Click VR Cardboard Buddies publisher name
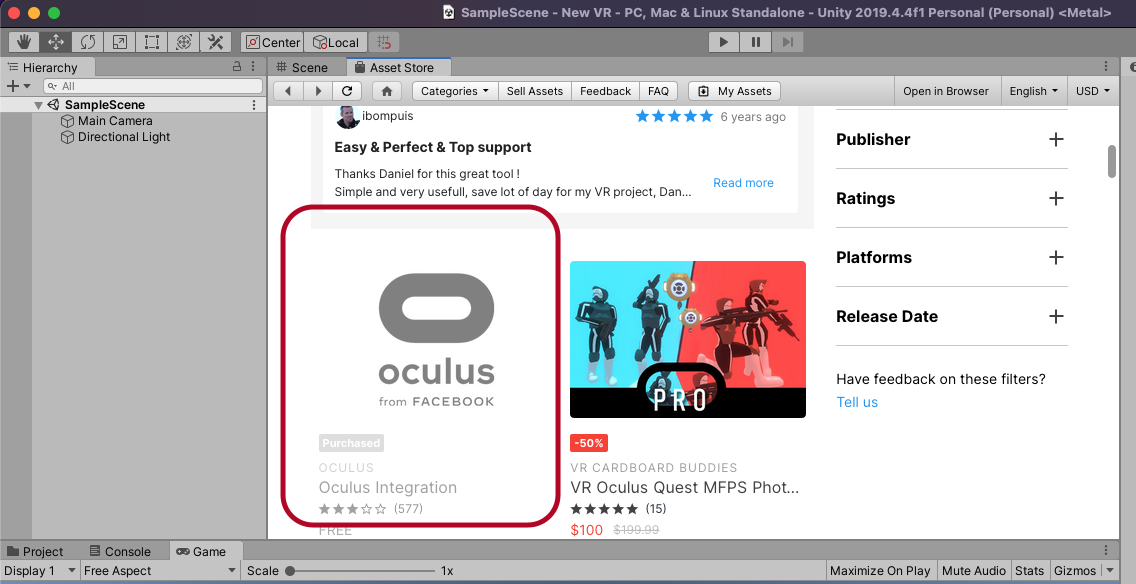This screenshot has width=1136, height=584. (653, 467)
